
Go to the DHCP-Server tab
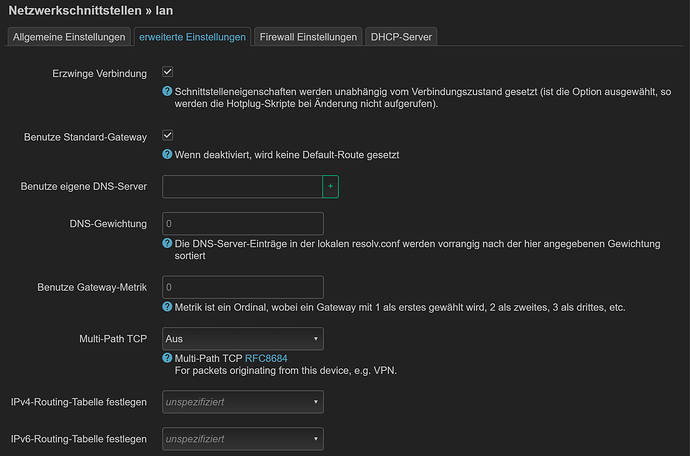click(401, 37)
